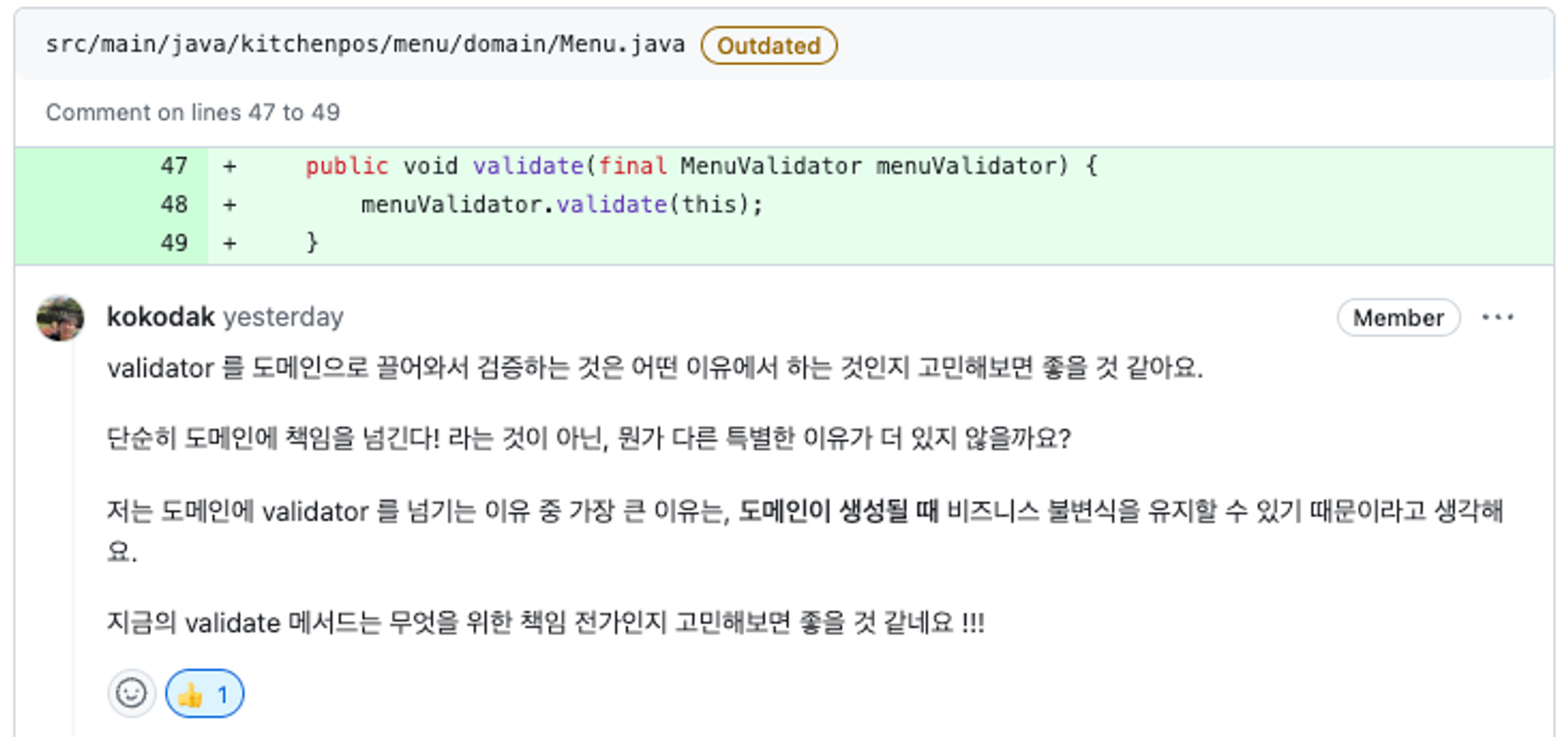This screenshot has width=1568, height=737.
Task: Click the 'yesterday' timestamp link
Action: 283,317
